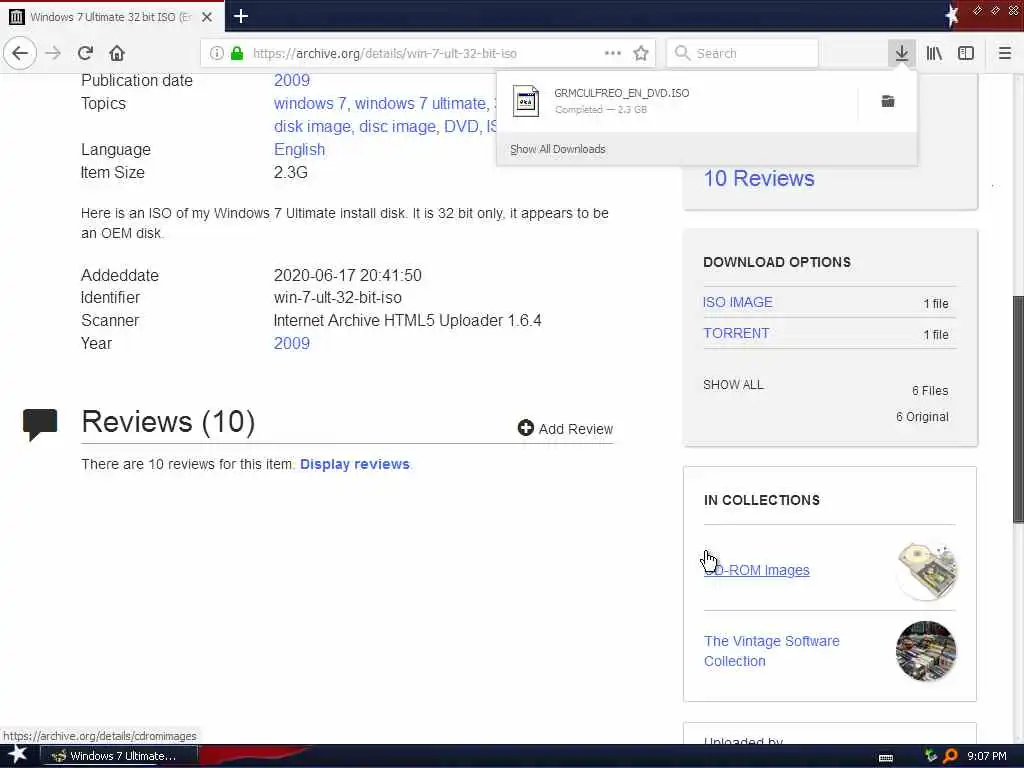Click the Addeddate value 2020-06-17 20:41:50
The height and width of the screenshot is (768, 1024).
pyautogui.click(x=347, y=275)
